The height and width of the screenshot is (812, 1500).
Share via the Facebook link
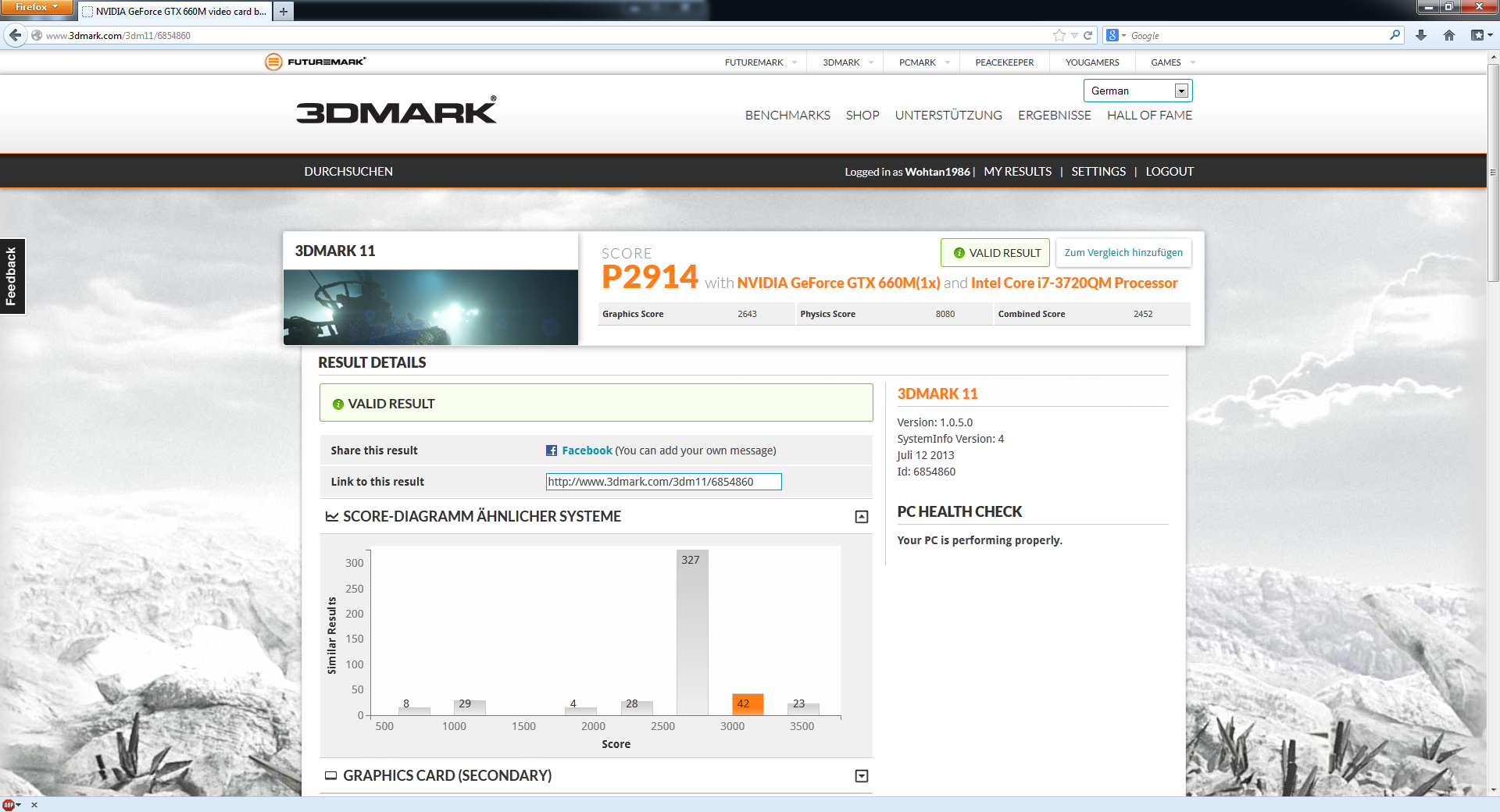click(587, 451)
